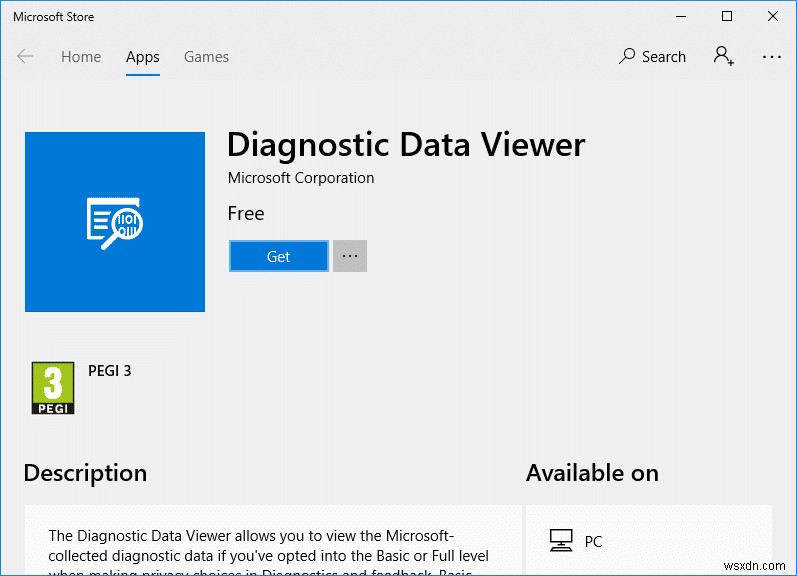
Task: Open the three-dot menu in the navigation bar
Action: point(771,57)
